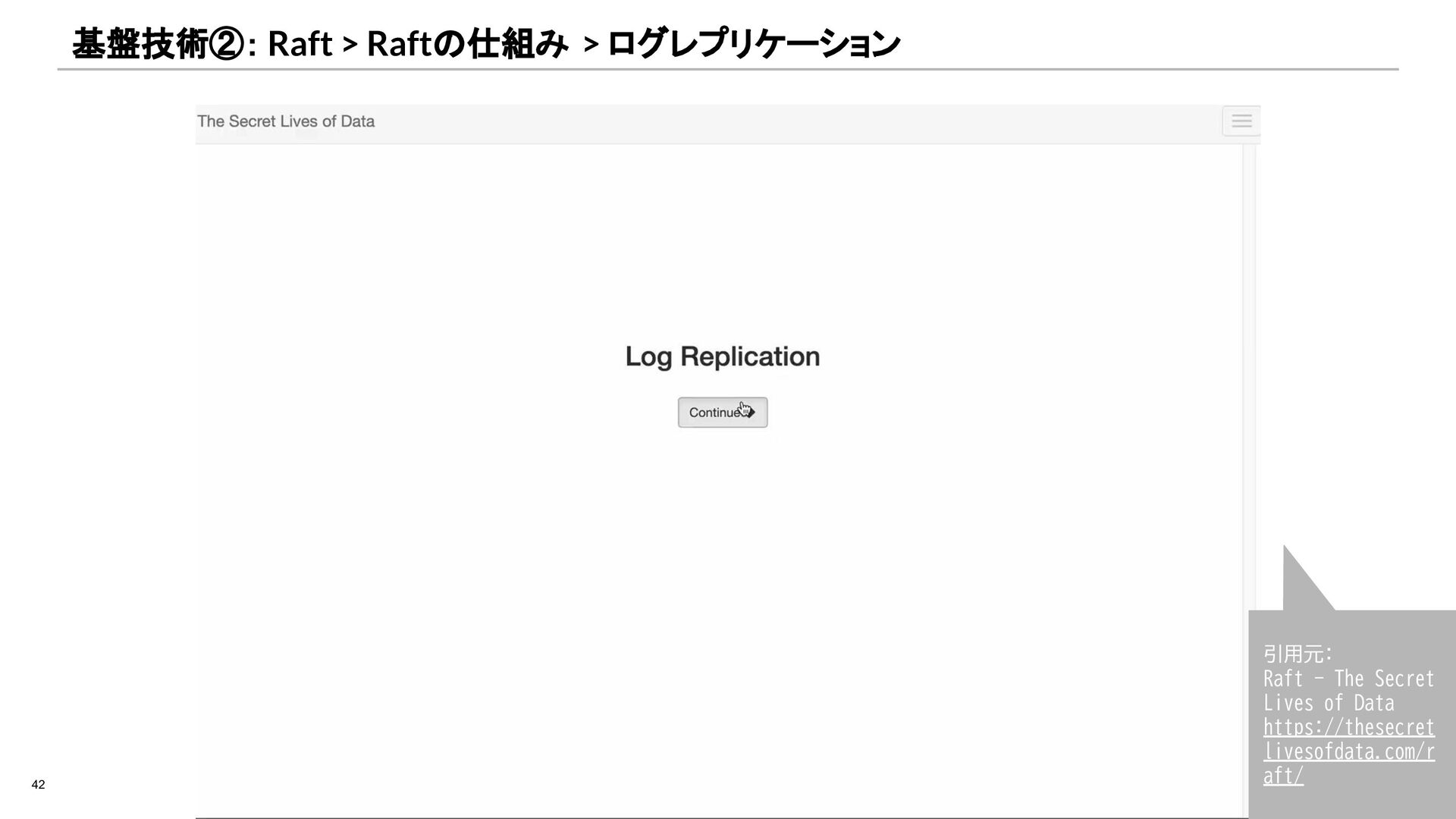Open The Secret Lives of Data link
The image size is (1456, 819).
pyautogui.click(x=286, y=121)
